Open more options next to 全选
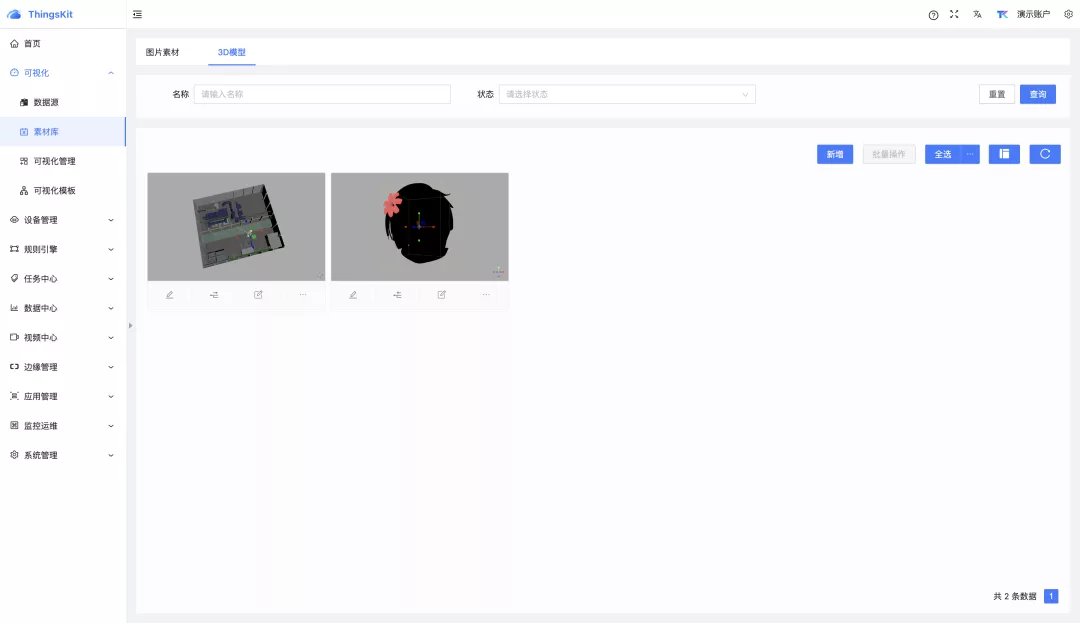 969,154
